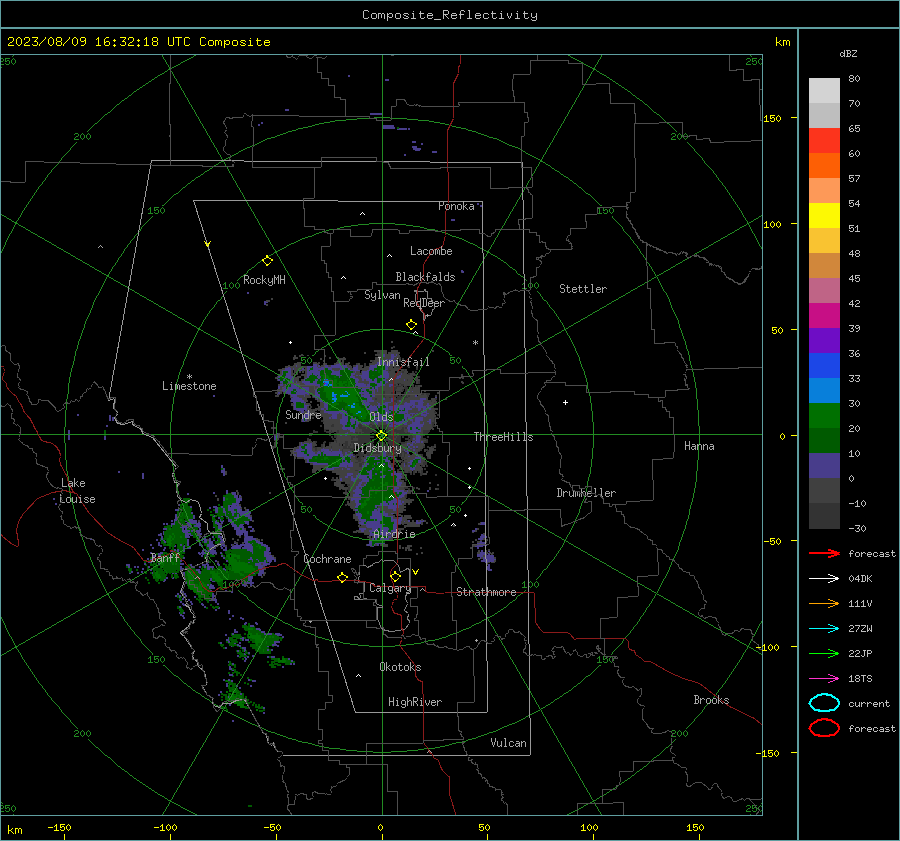Viewport: 900px width, 841px height.
Task: Click the -150 tick on bottom km axis
Action: (59, 827)
